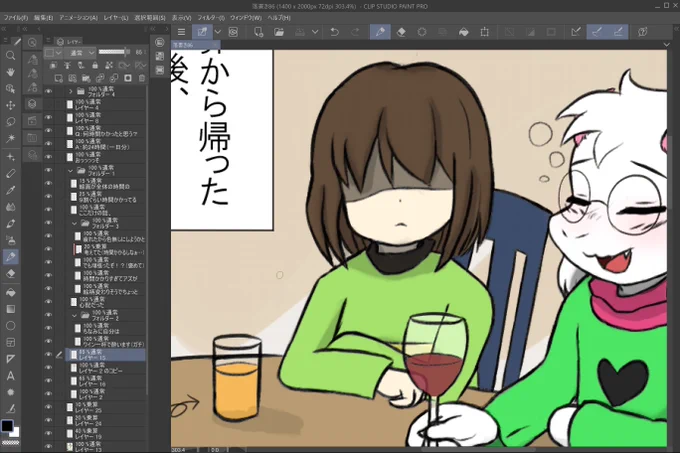Click the Pen icon highlighted in command bar
Screen dimensions: 680x453
coord(380,32)
